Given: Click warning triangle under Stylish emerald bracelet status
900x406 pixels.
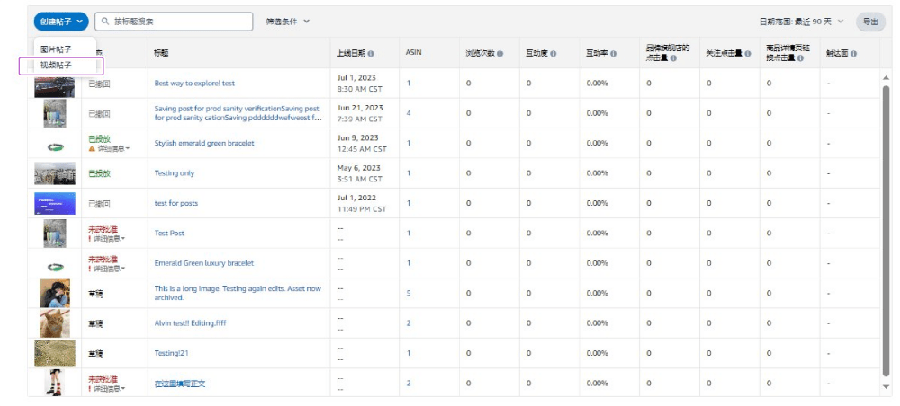Looking at the screenshot, I should pos(92,148).
